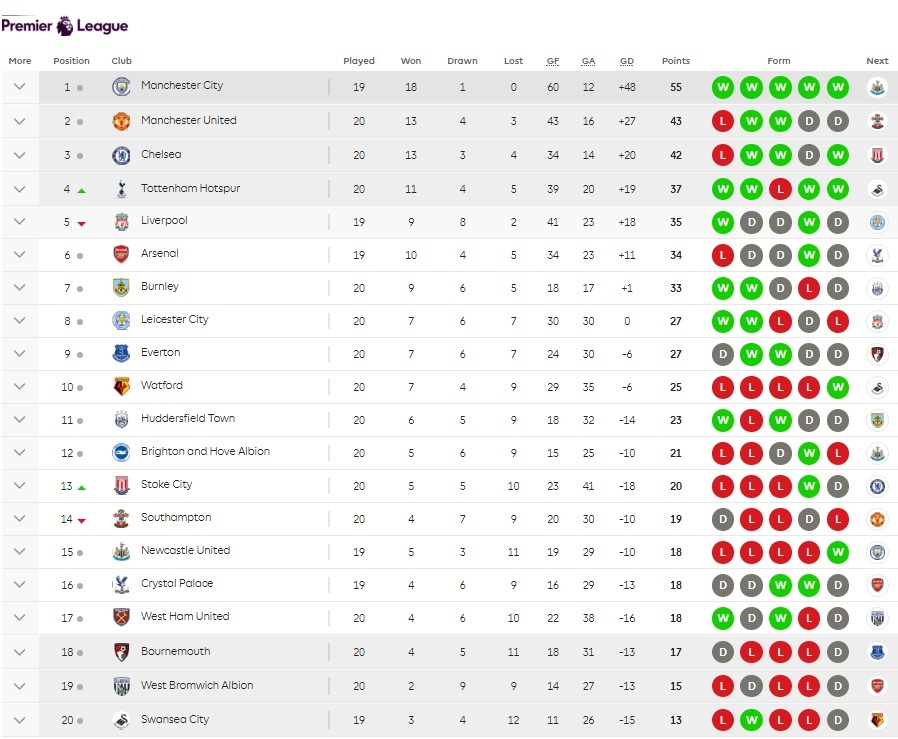Click the Chelsea club badge
Viewport: 898px width, 739px height.
tap(121, 155)
